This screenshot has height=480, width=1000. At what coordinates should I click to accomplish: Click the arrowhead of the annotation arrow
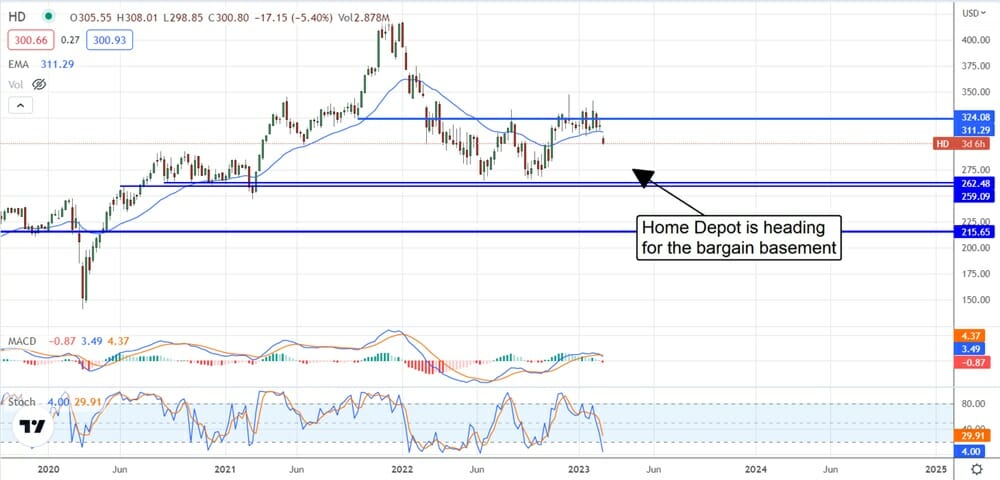tap(642, 177)
